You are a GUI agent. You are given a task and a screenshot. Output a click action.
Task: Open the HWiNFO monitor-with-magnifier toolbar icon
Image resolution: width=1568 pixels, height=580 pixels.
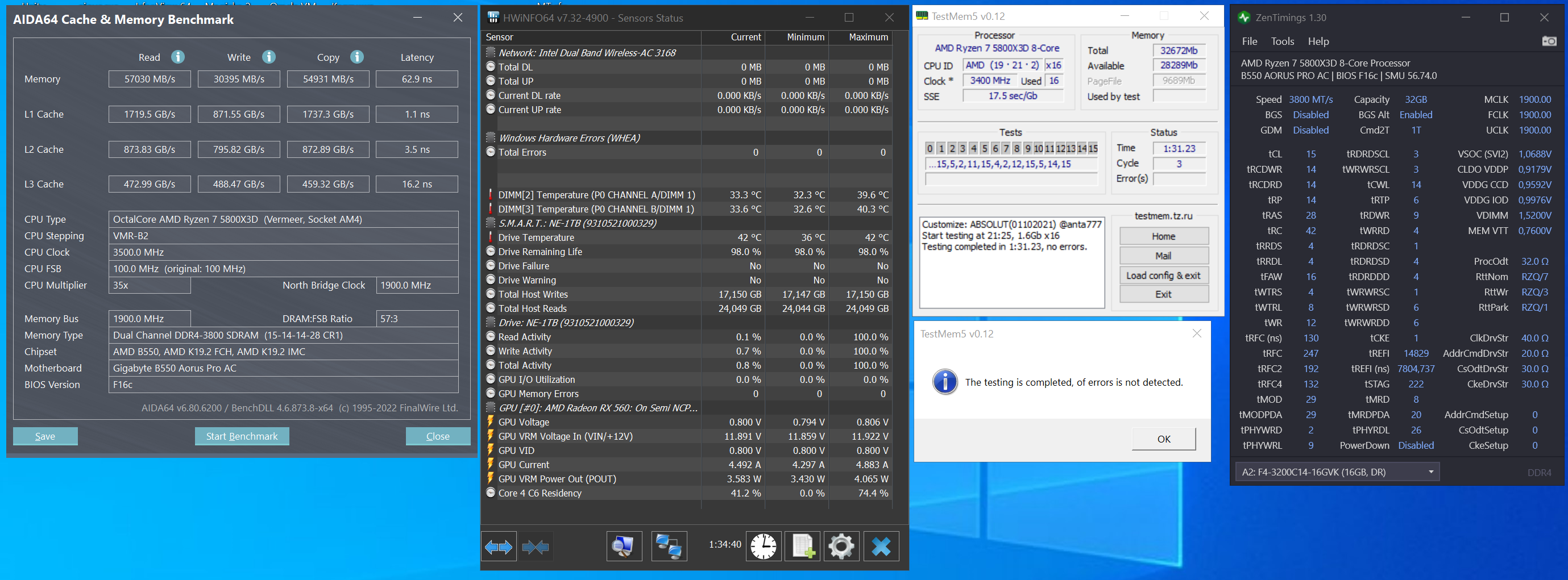coord(624,546)
